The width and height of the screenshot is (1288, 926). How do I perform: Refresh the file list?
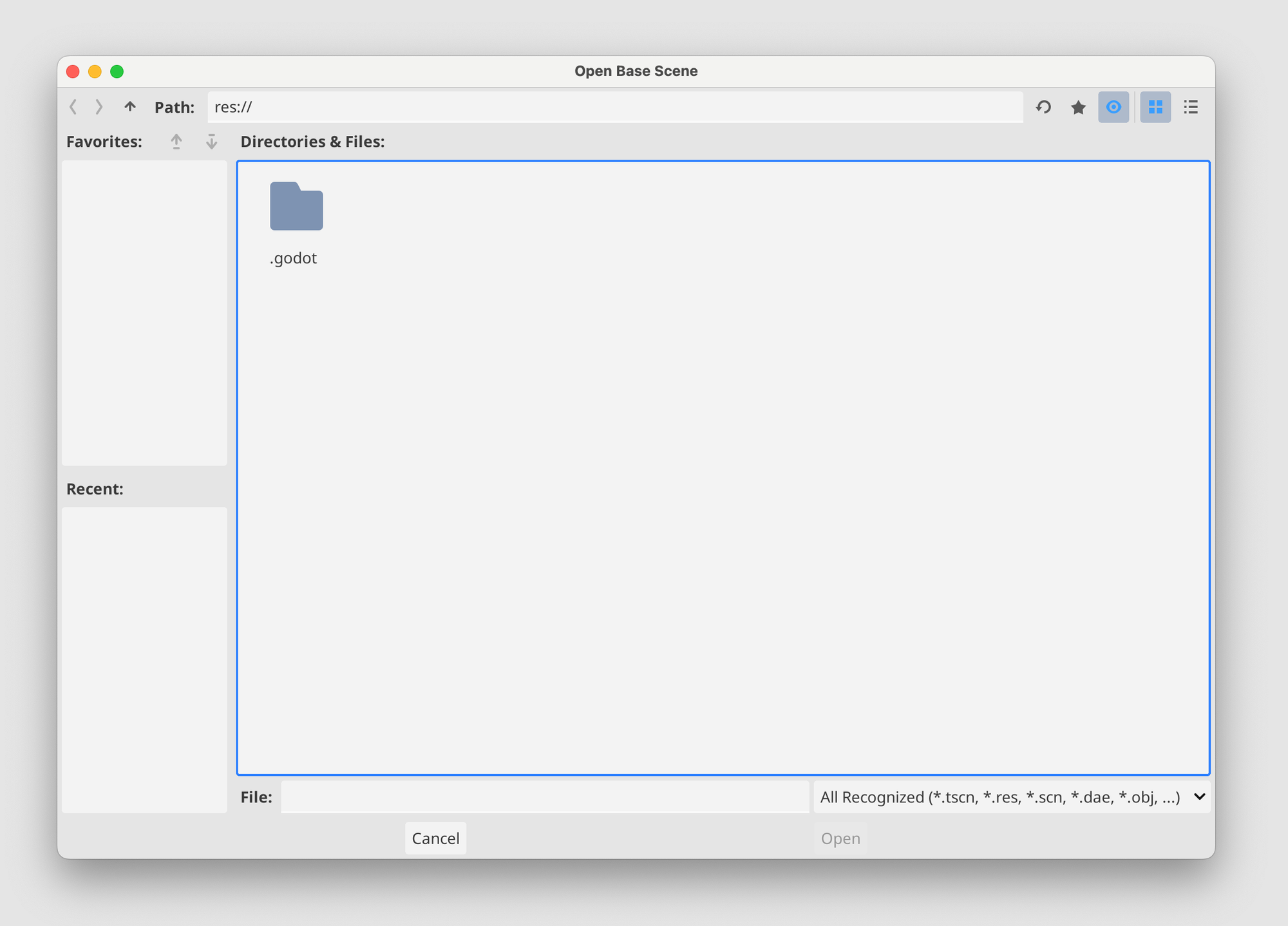coord(1043,107)
